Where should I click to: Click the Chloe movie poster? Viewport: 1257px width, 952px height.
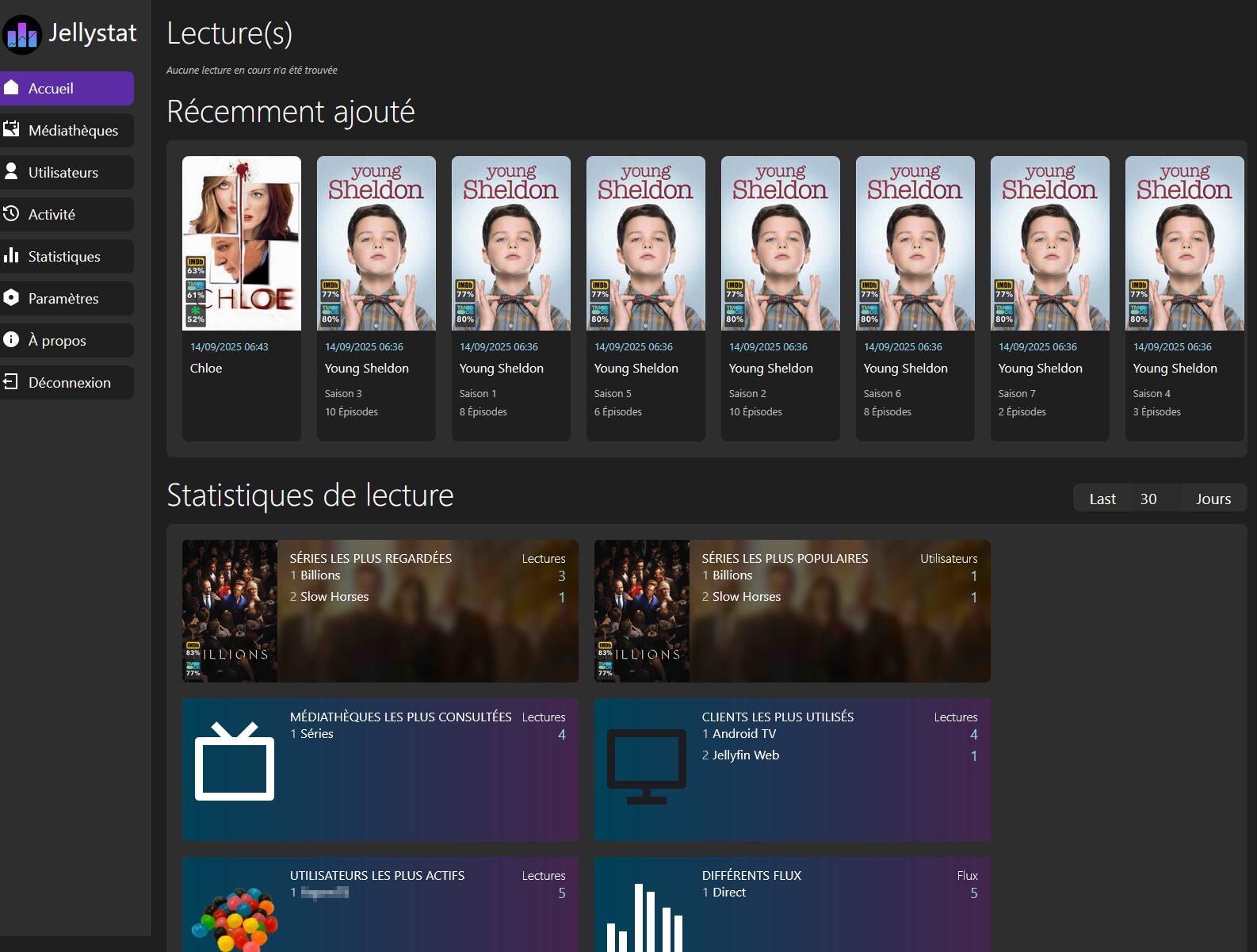[x=242, y=243]
